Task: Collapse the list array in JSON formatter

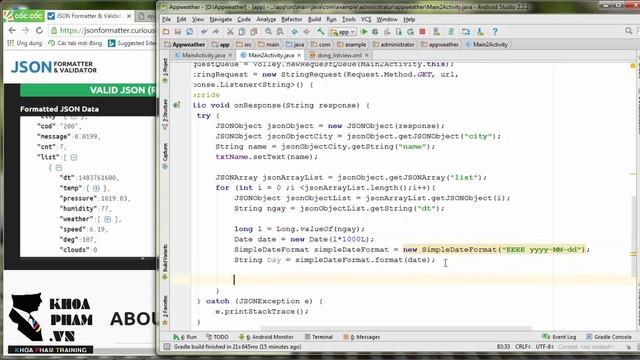Action: point(73,157)
